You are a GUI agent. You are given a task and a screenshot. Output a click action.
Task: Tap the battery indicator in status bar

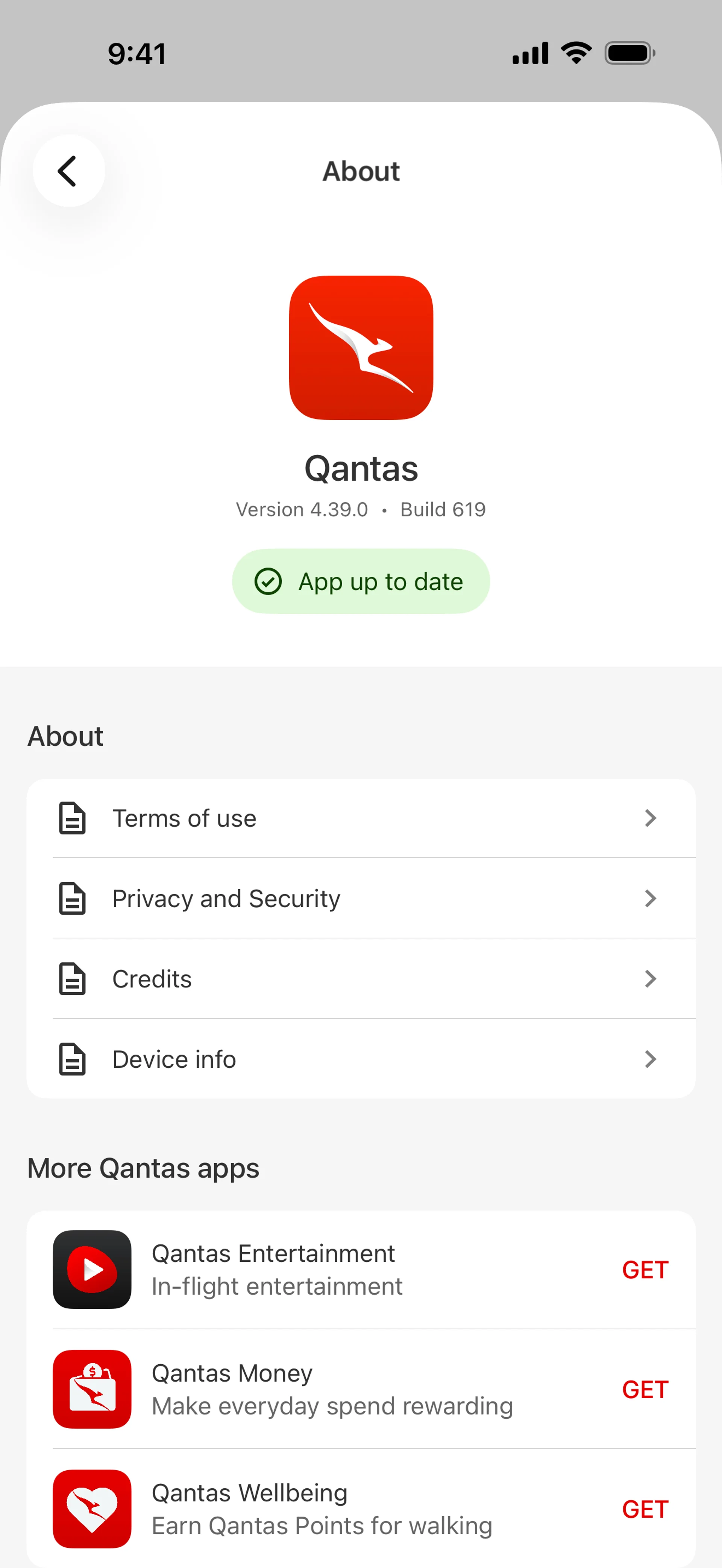pos(629,54)
